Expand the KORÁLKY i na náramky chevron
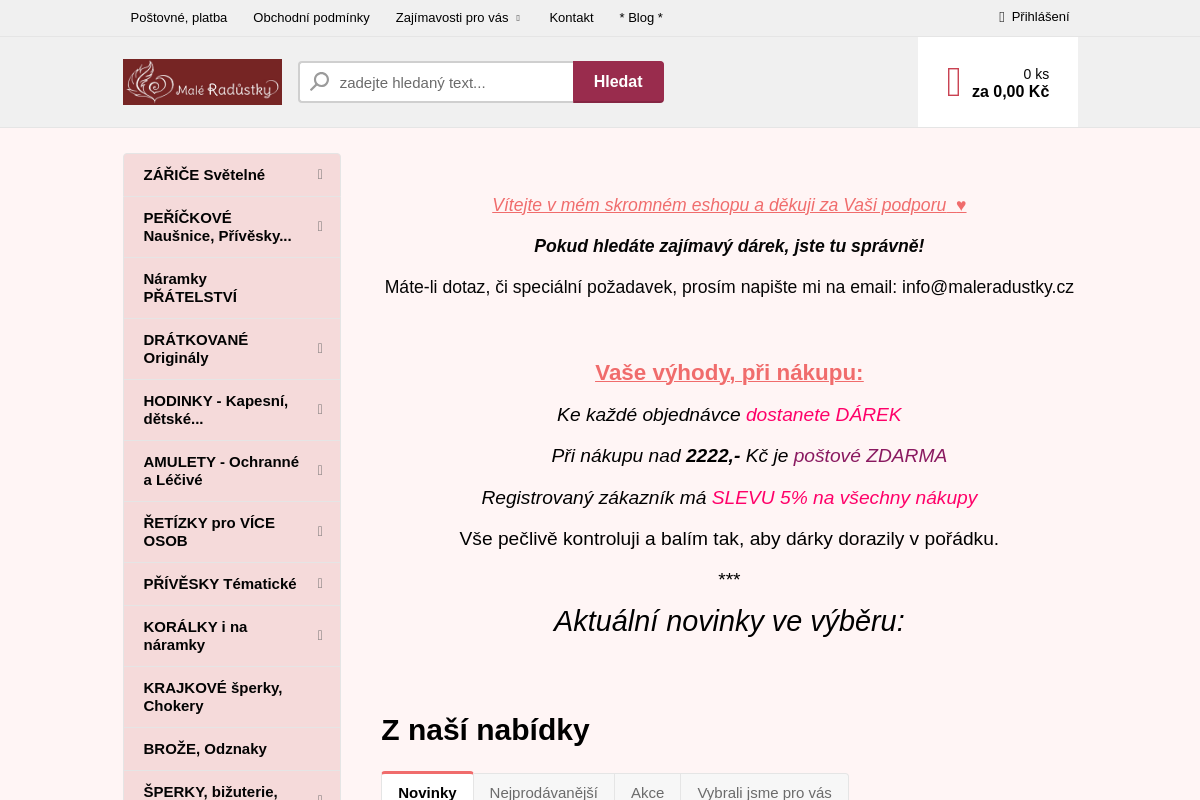Image resolution: width=1200 pixels, height=800 pixels. (319, 634)
